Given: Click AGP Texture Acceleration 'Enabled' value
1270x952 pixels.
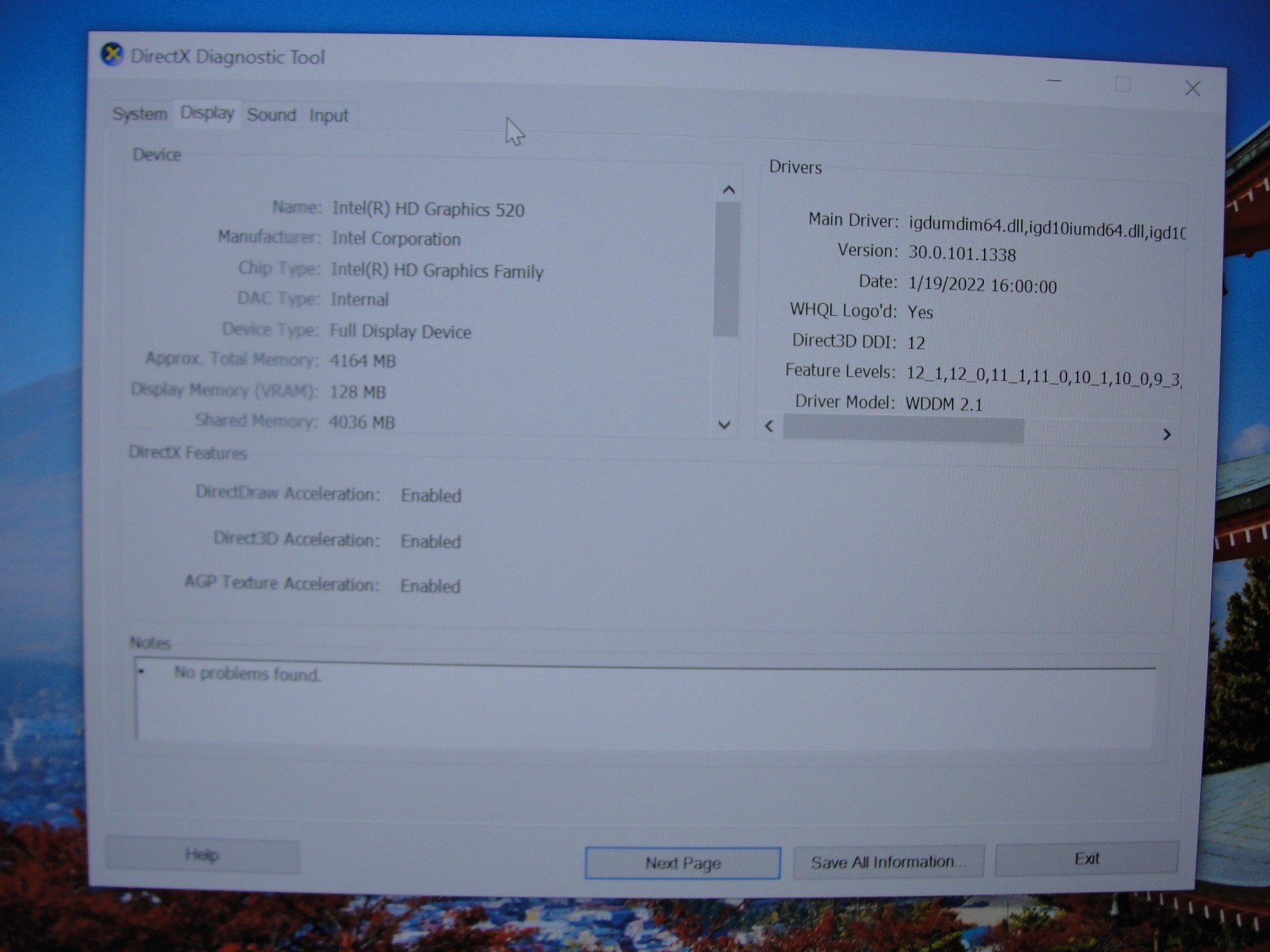Looking at the screenshot, I should pyautogui.click(x=430, y=586).
